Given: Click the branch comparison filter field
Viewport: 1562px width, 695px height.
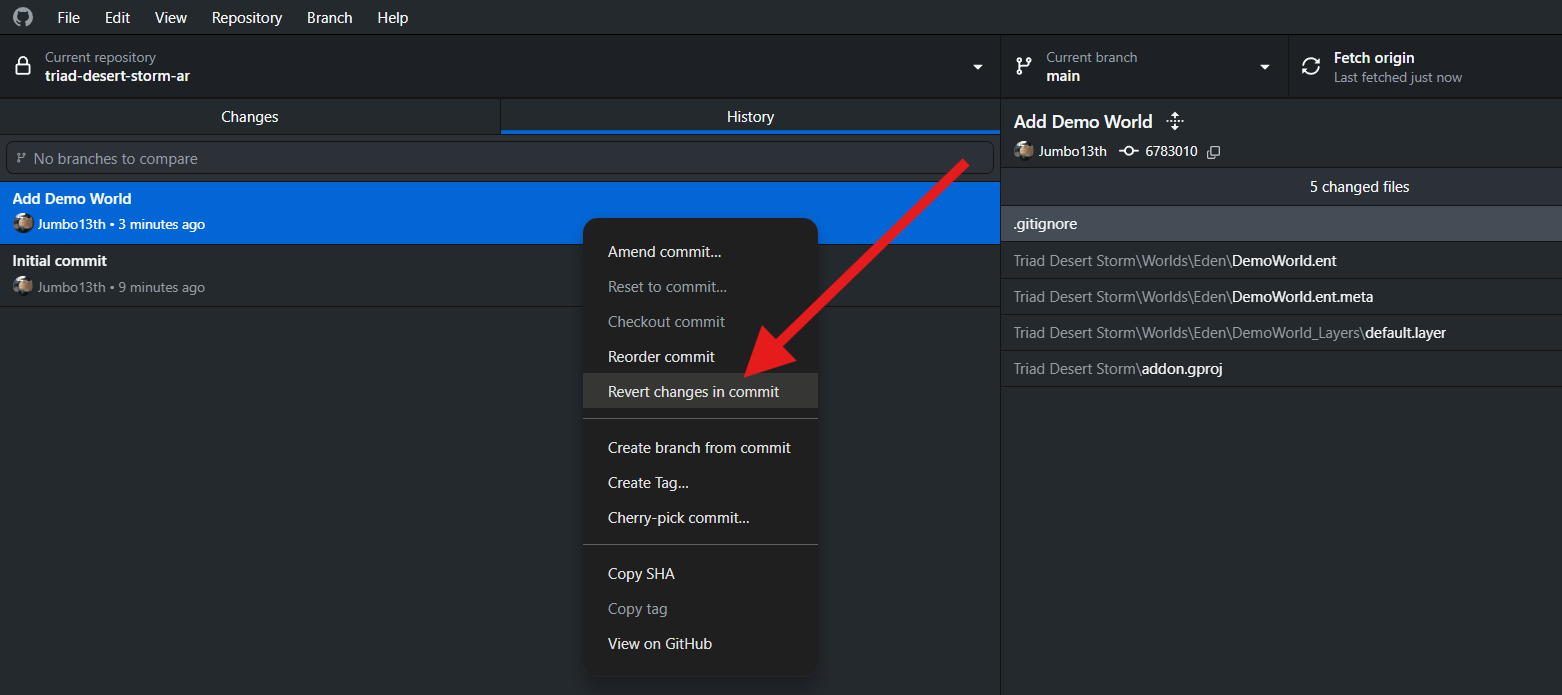Looking at the screenshot, I should pyautogui.click(x=500, y=158).
